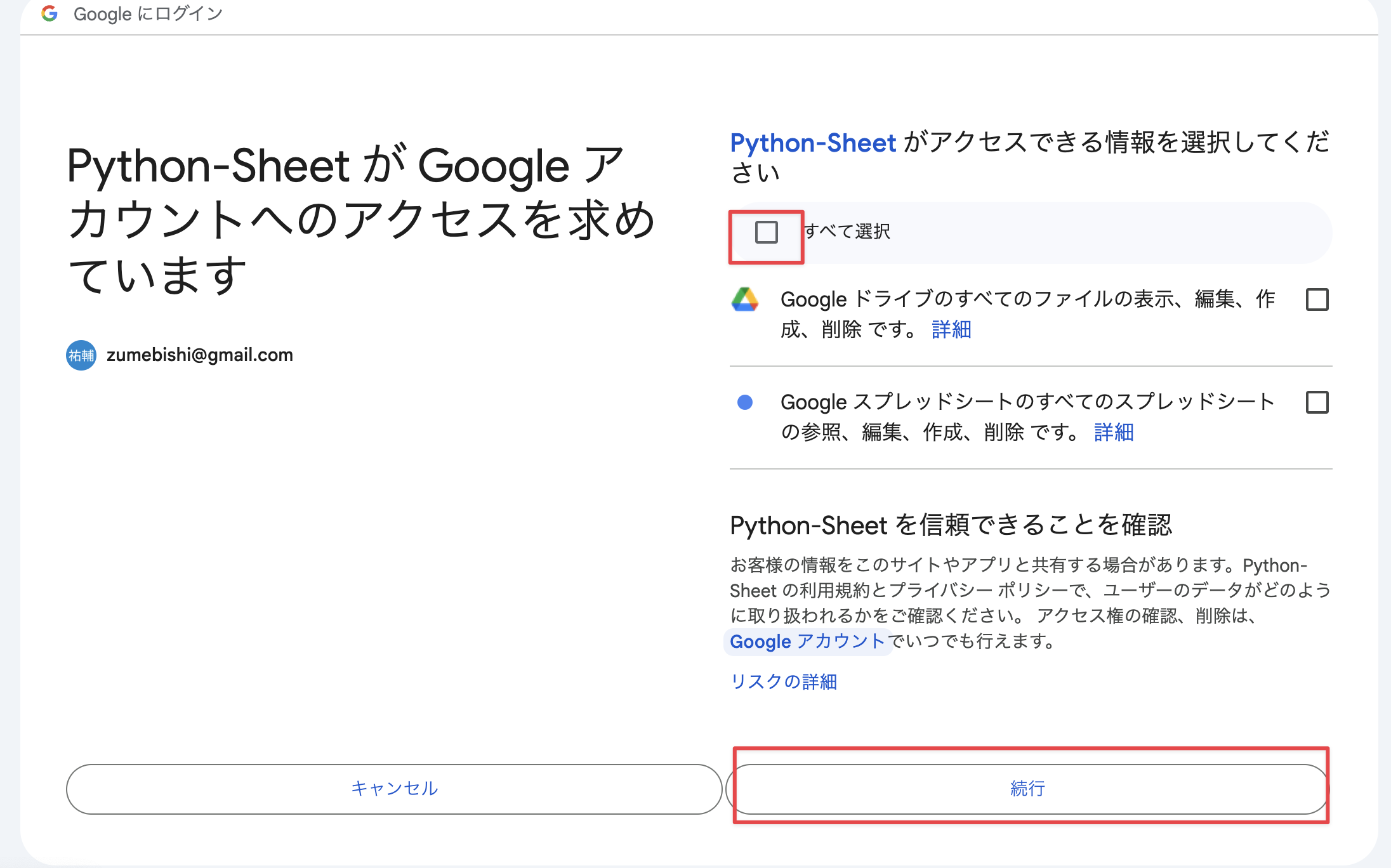Enable Google Drive access checkbox
The image size is (1391, 868).
tap(1317, 299)
